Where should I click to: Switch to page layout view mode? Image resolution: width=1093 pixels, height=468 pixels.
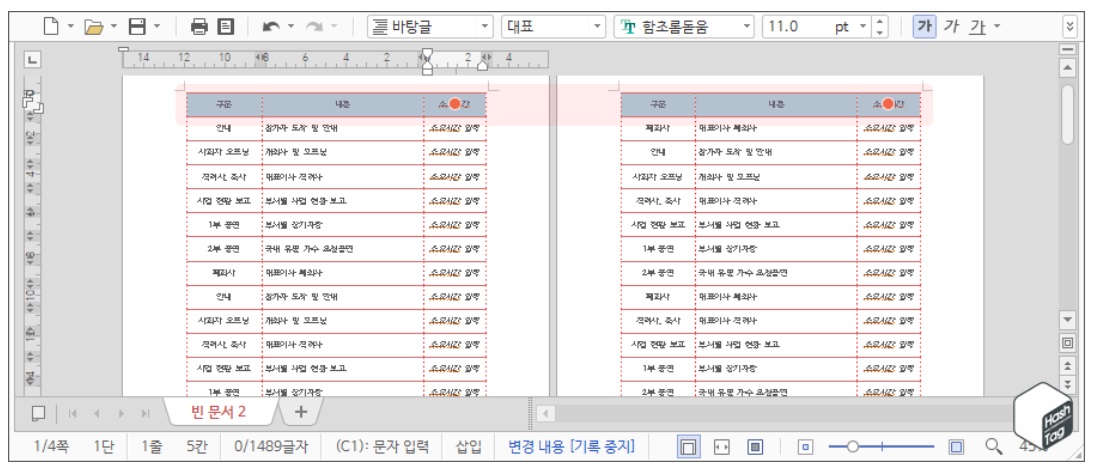click(689, 446)
